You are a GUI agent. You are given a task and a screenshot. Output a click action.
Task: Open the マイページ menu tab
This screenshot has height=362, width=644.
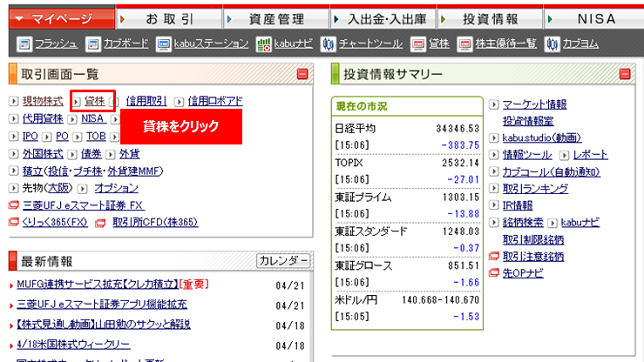pos(62,18)
